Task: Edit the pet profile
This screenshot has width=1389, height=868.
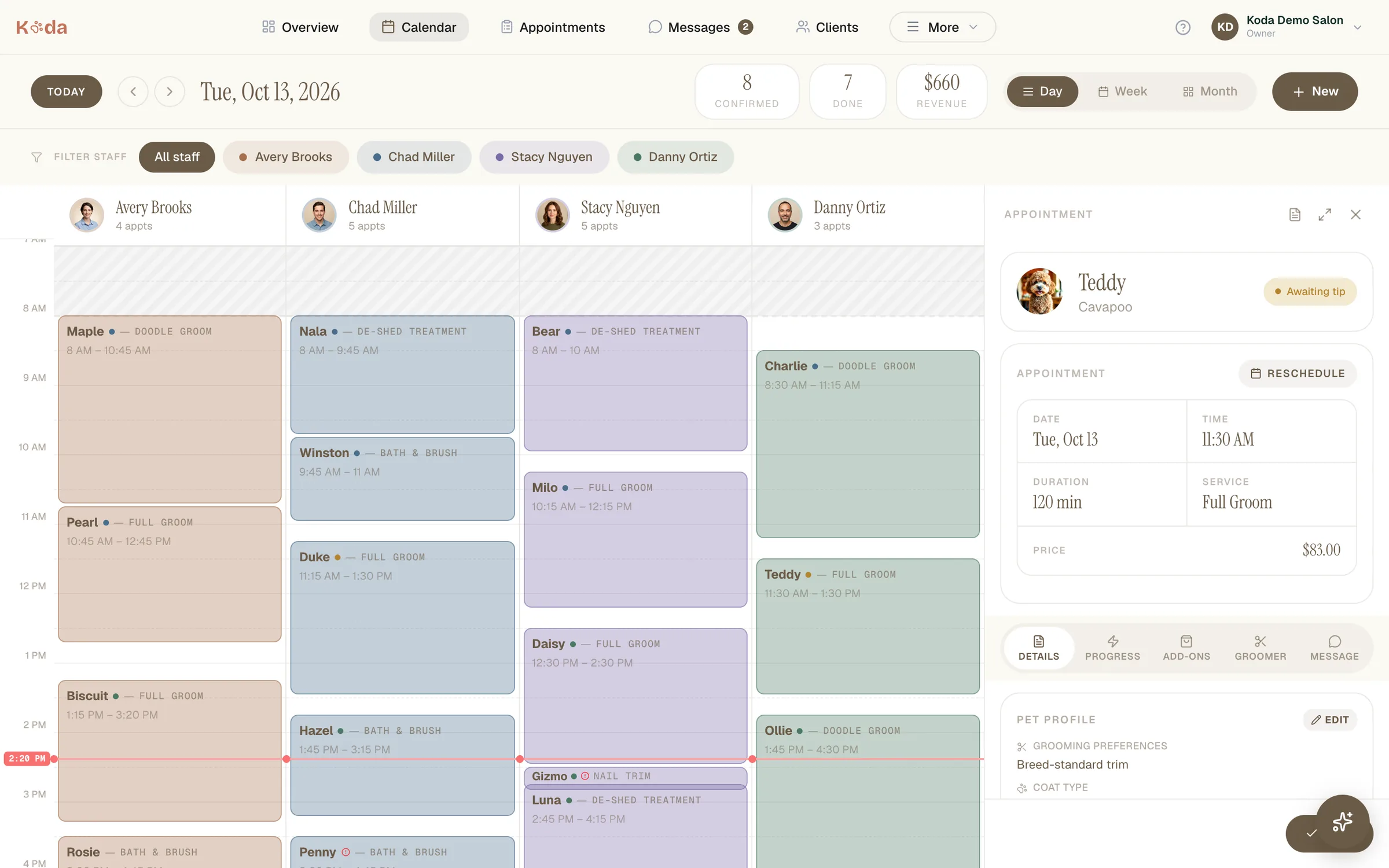Action: pyautogui.click(x=1330, y=720)
